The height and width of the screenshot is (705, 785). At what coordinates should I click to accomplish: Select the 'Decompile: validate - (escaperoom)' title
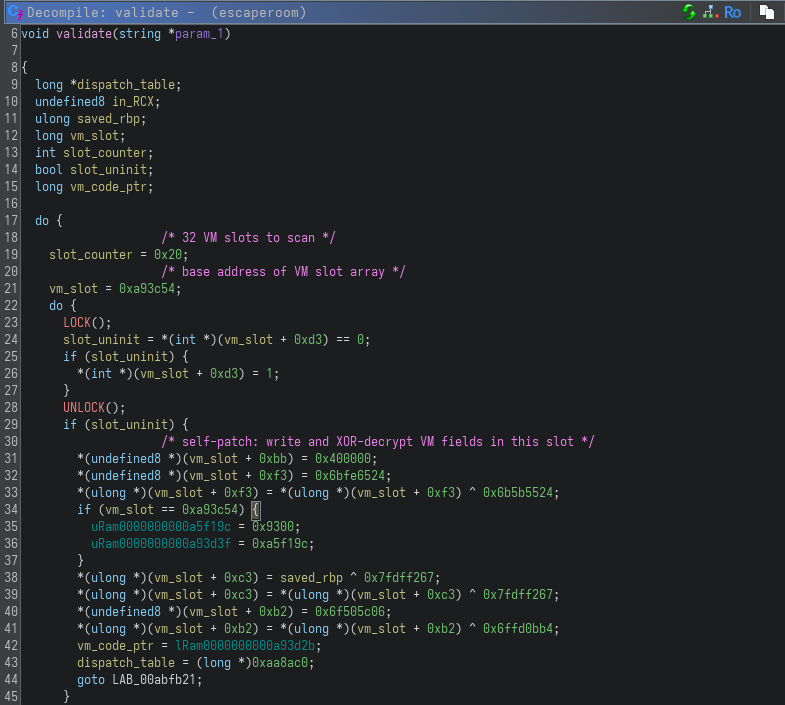point(167,13)
